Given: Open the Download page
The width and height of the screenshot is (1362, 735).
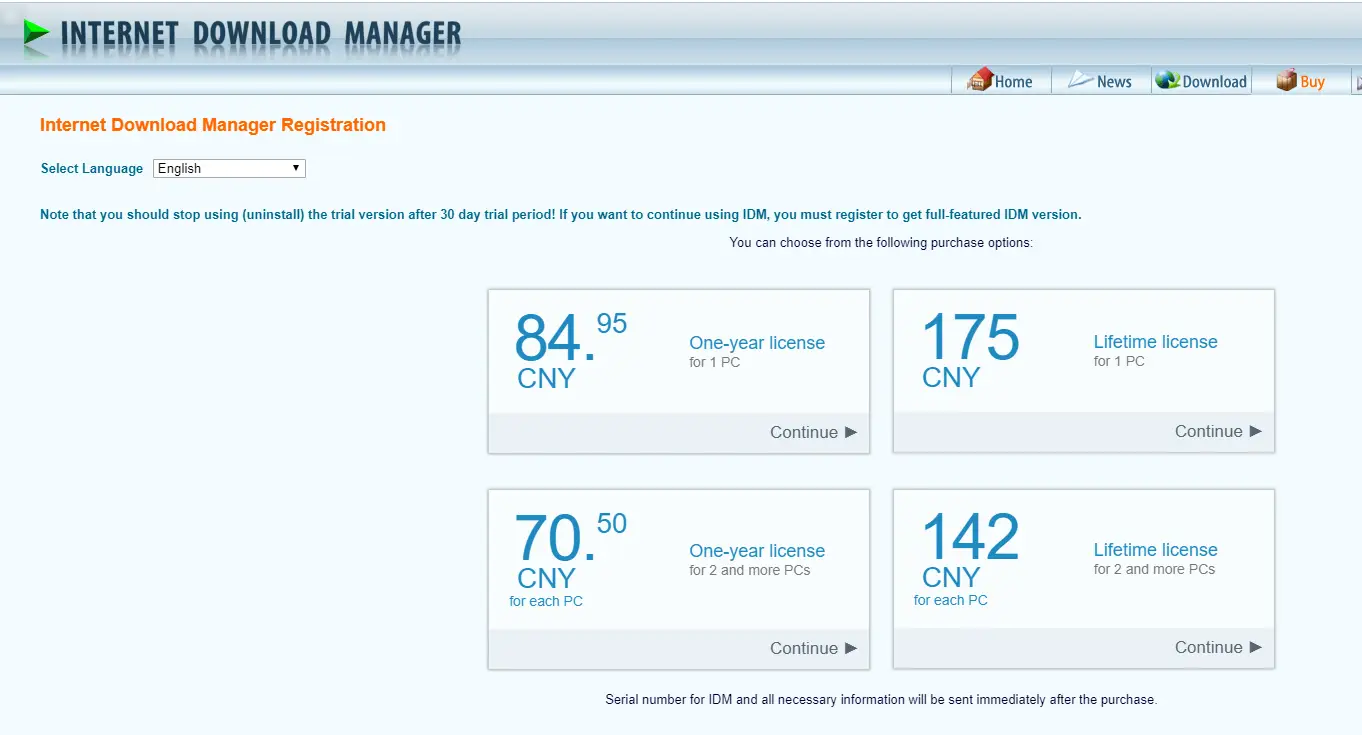Looking at the screenshot, I should point(1201,81).
